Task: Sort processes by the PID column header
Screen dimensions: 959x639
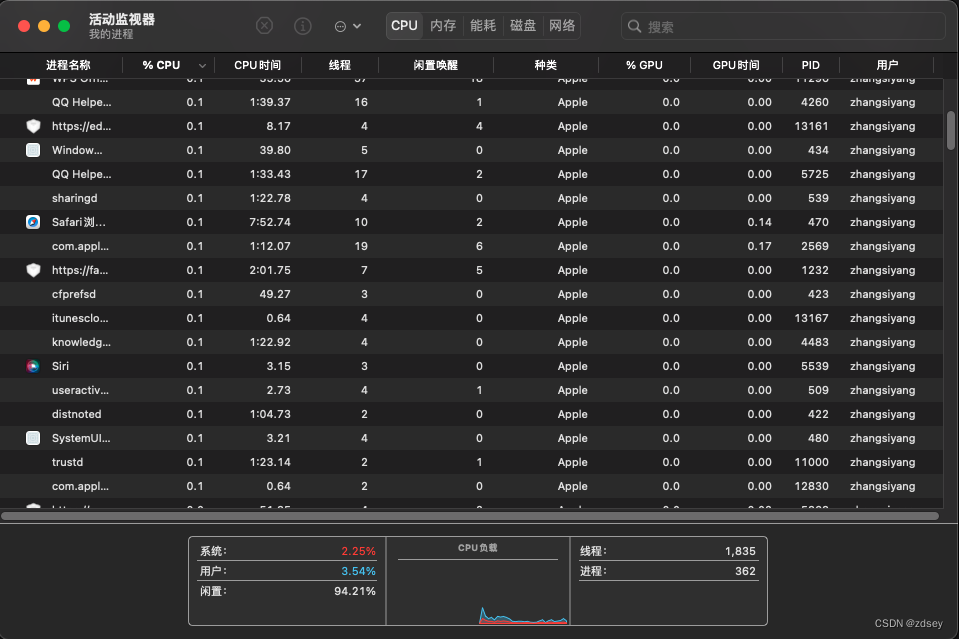Action: tap(809, 64)
